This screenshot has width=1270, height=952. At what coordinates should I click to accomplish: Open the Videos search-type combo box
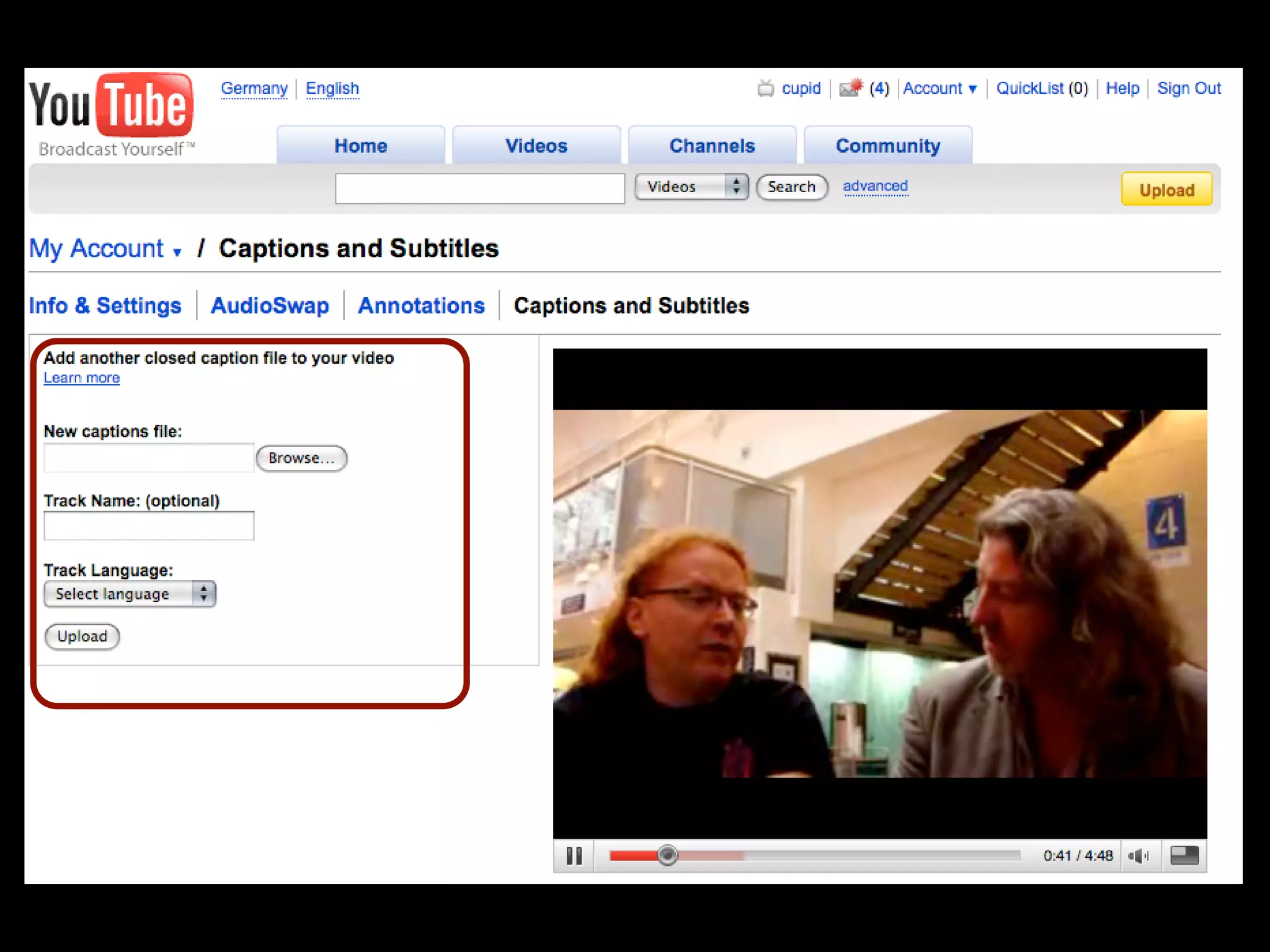point(691,187)
